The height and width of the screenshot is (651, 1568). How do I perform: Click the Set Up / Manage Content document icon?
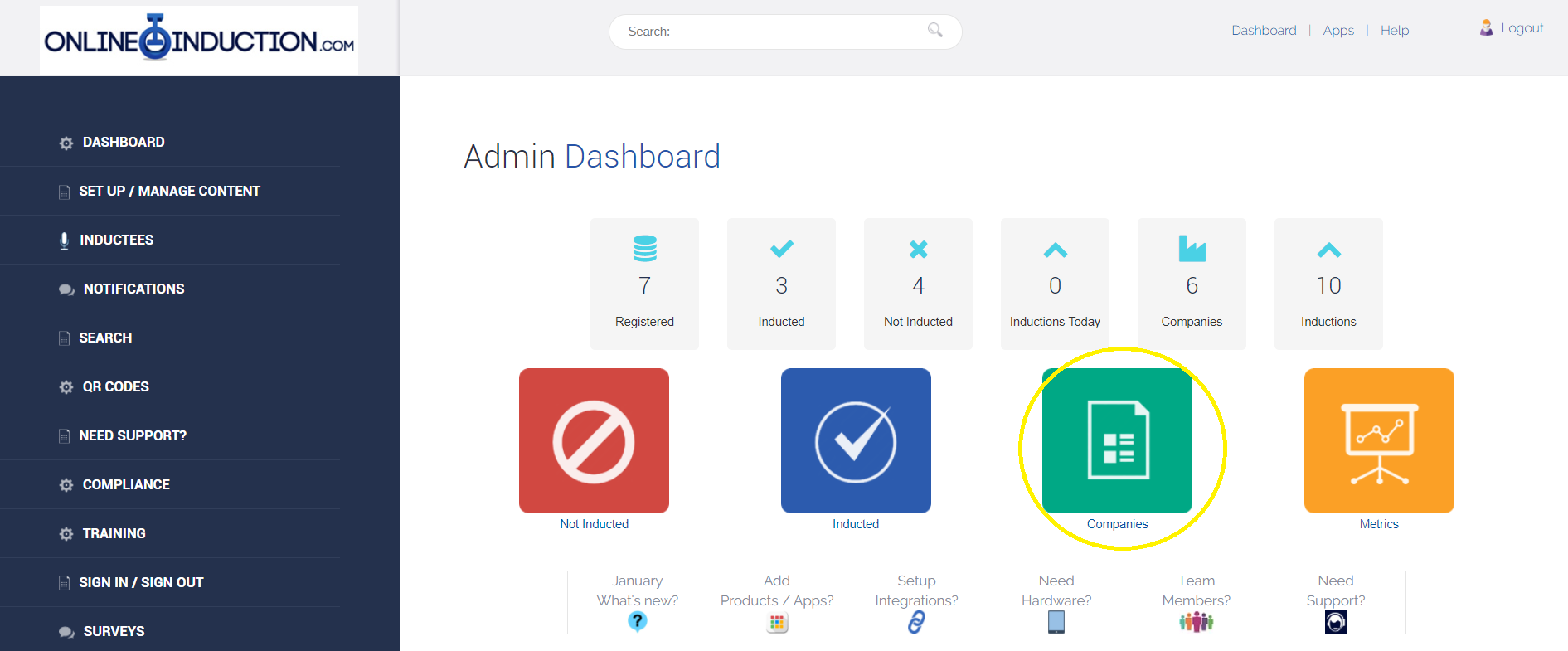tap(64, 192)
